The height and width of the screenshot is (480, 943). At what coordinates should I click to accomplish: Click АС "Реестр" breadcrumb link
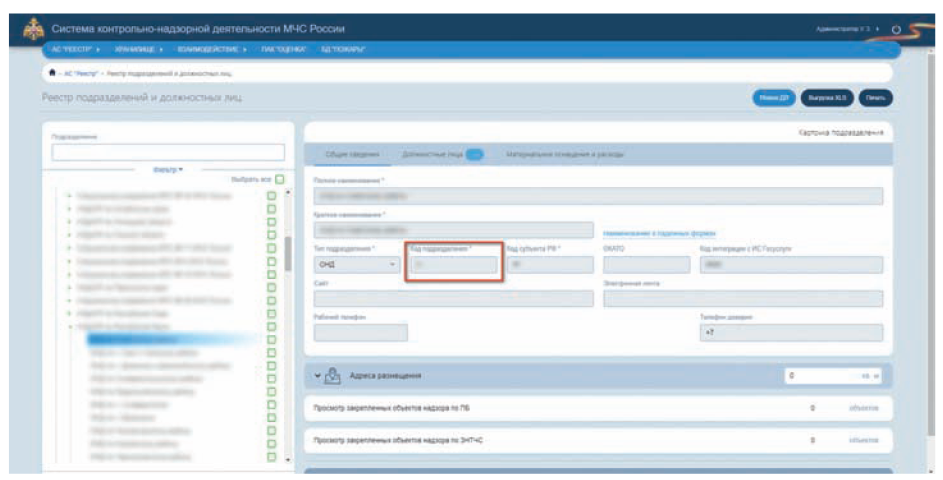(x=81, y=73)
